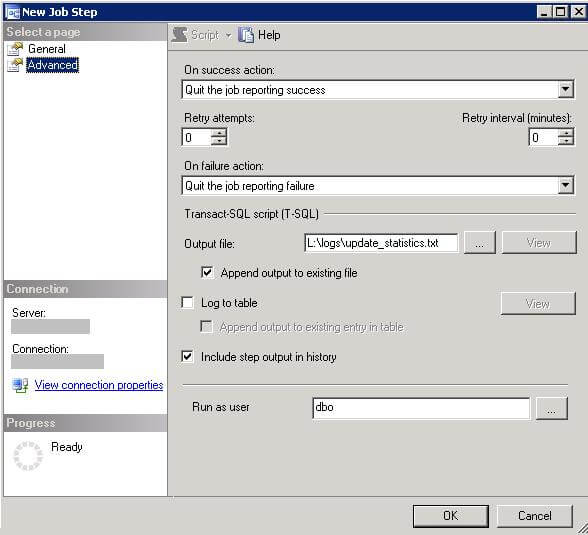The width and height of the screenshot is (588, 535).
Task: Open the General page
Action: pyautogui.click(x=46, y=49)
